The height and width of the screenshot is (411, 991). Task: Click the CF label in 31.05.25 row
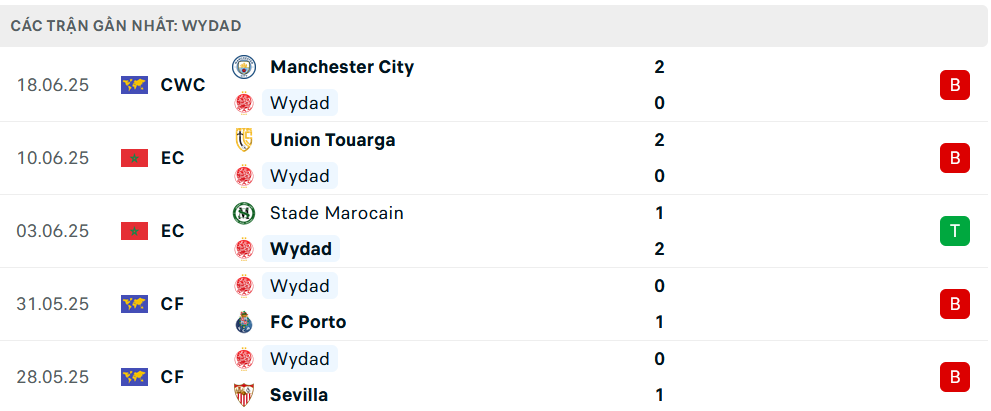pos(172,304)
